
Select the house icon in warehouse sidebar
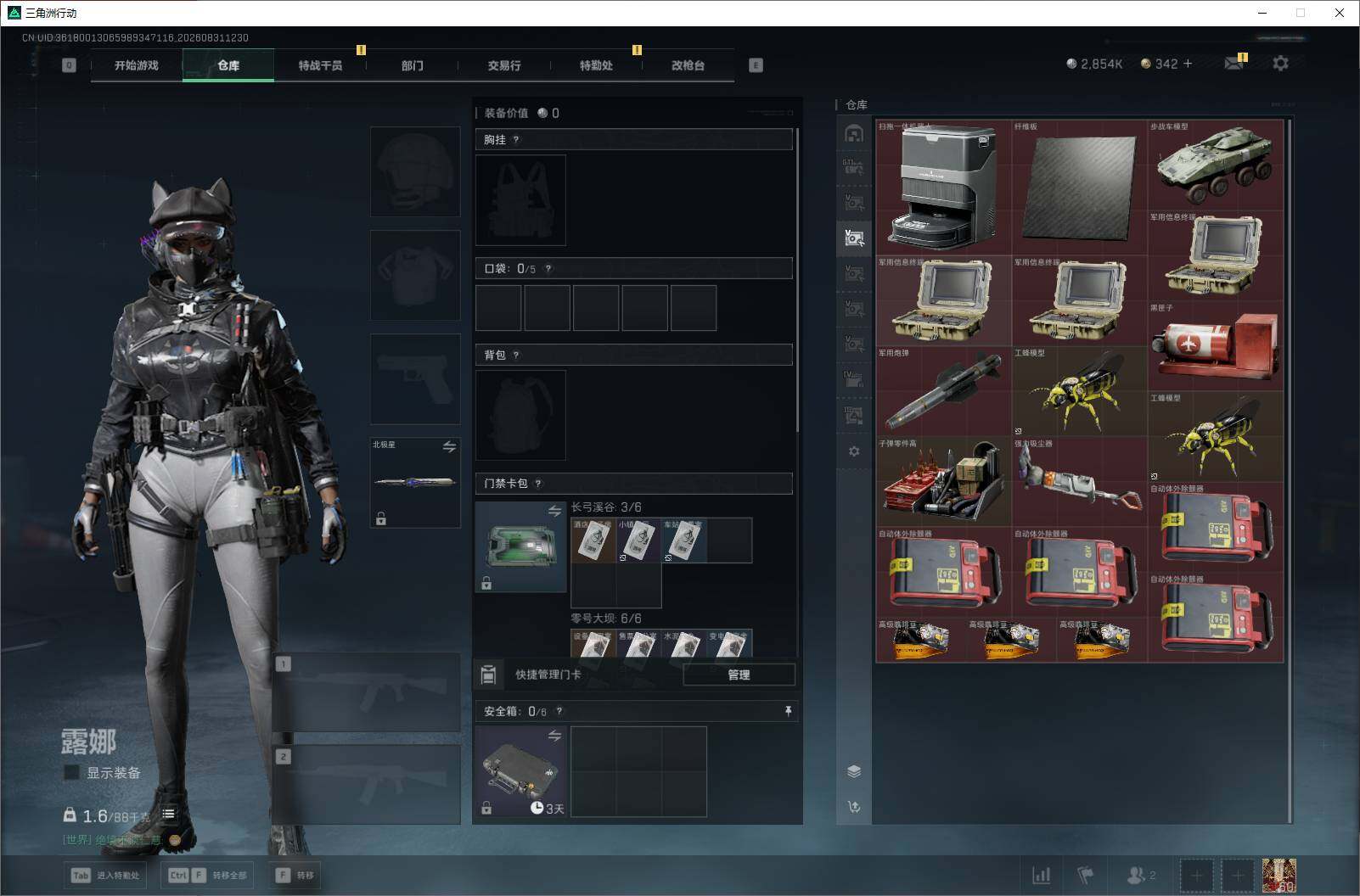(x=854, y=133)
